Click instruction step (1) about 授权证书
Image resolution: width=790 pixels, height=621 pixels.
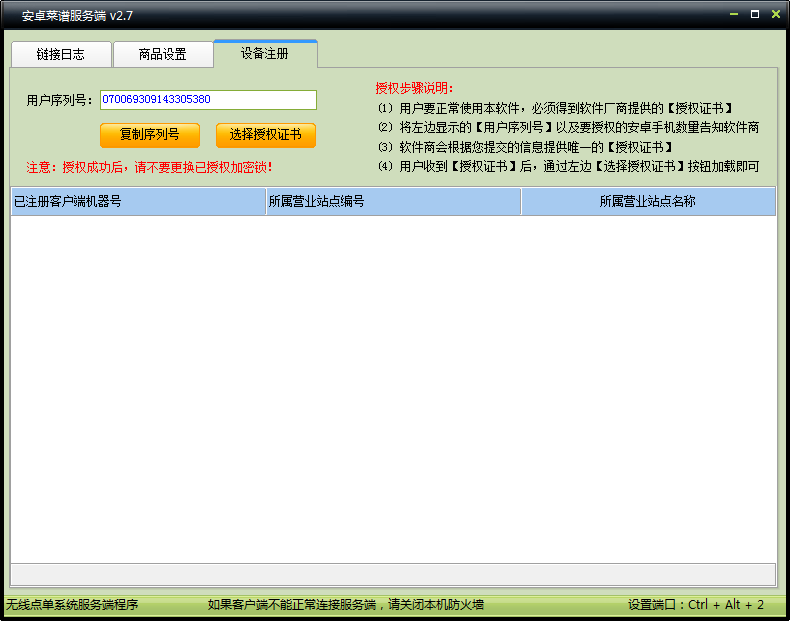pos(556,108)
